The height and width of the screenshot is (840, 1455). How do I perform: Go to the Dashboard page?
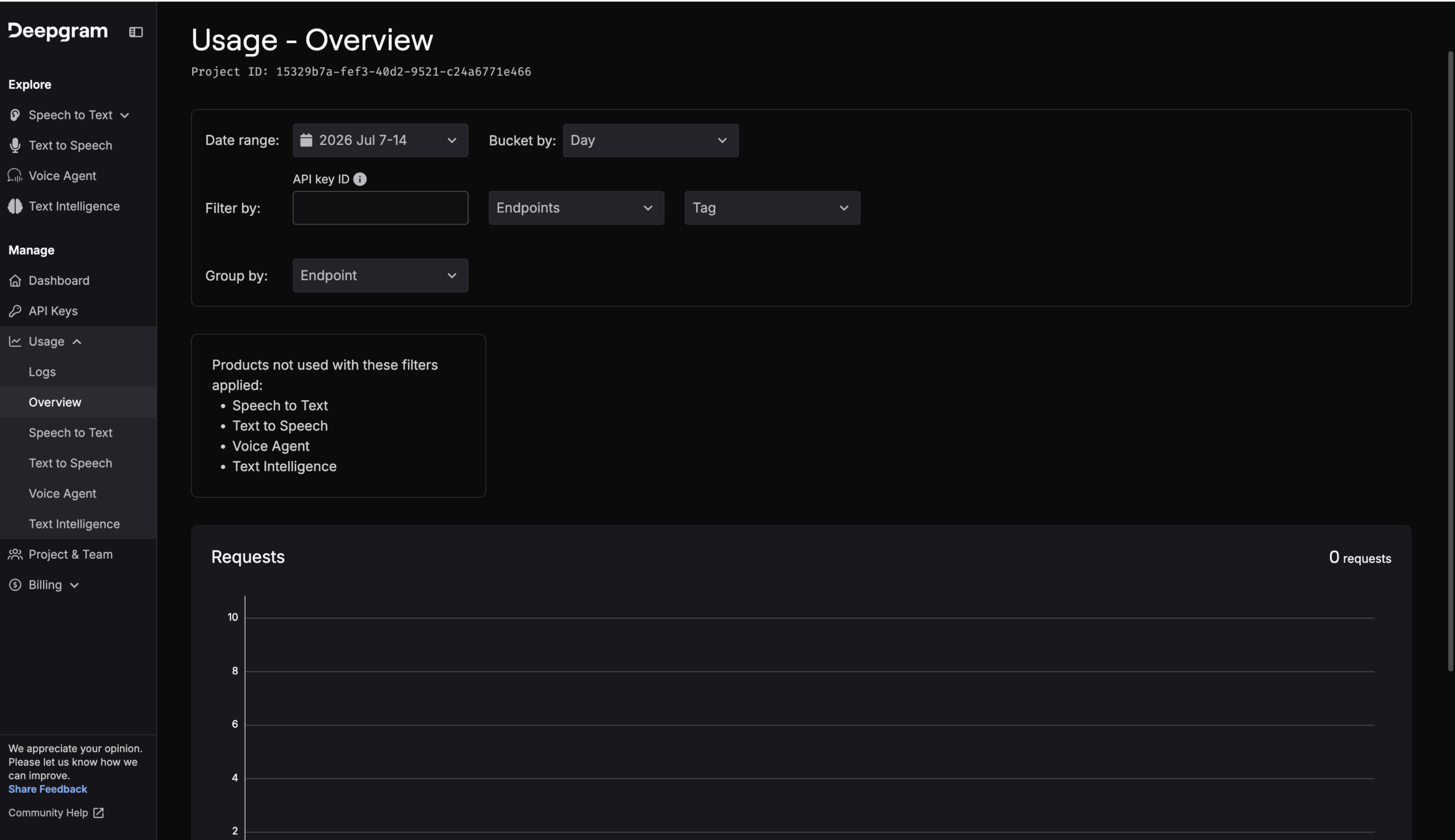point(59,280)
